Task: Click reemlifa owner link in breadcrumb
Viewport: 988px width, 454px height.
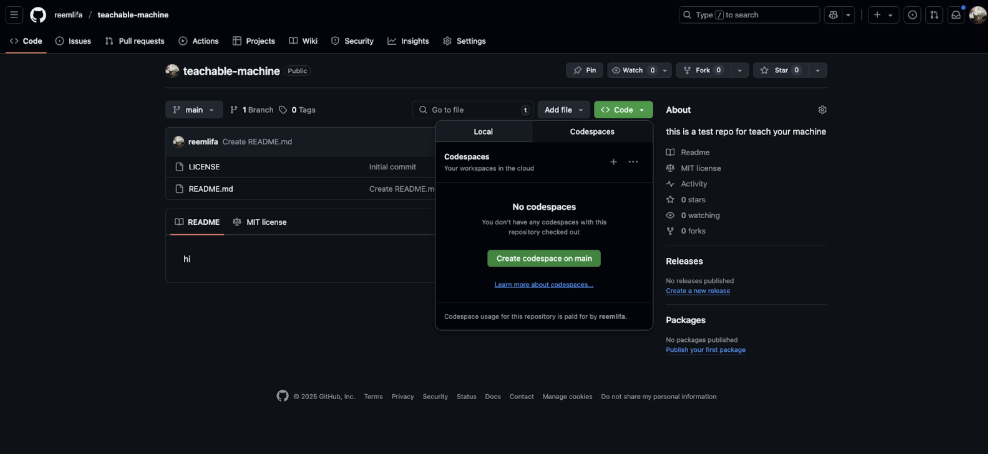Action: pos(68,15)
